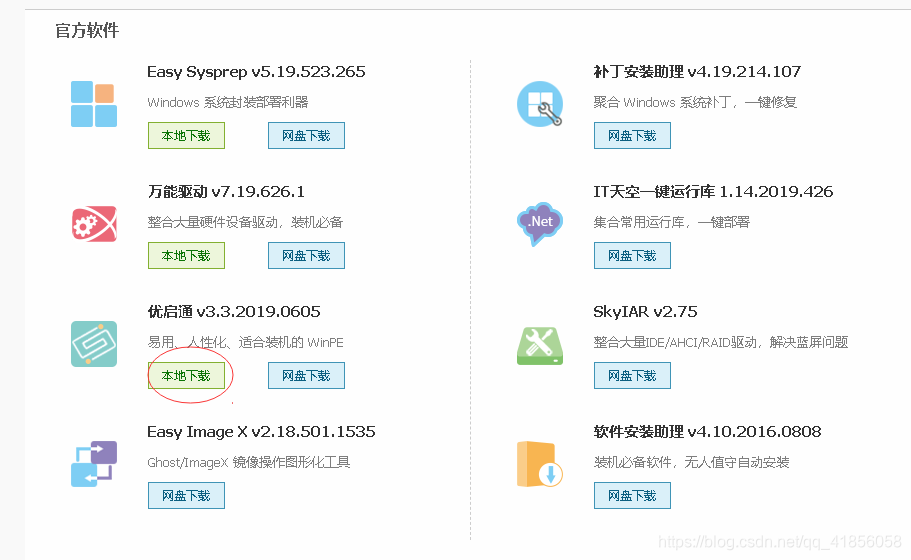
Task: Click the text 'Ghost/ImageX 镜像操作图形化工具'
Action: tap(249, 462)
